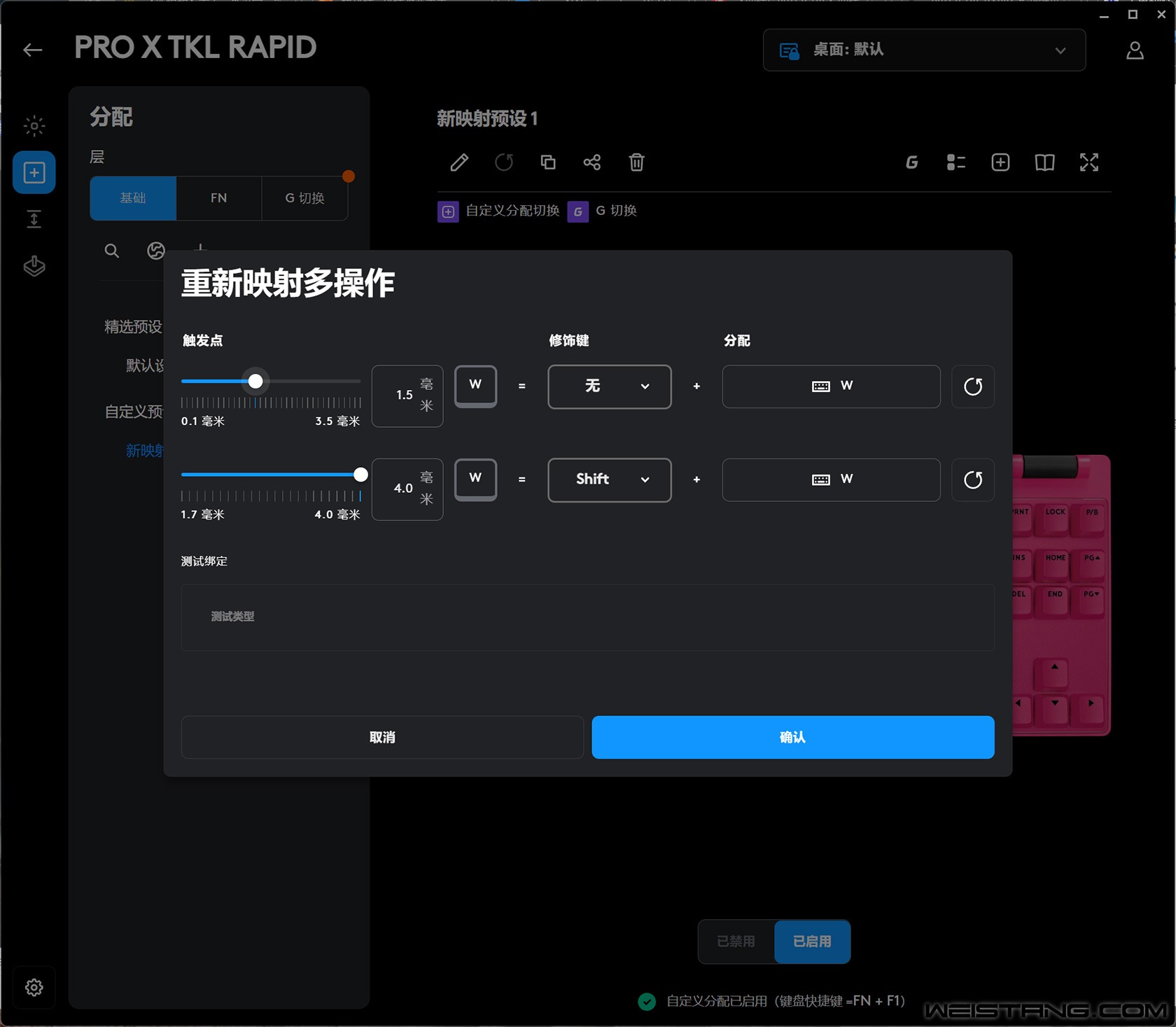Click the 4.0 毫米 value box
The height and width of the screenshot is (1027, 1176).
[407, 489]
